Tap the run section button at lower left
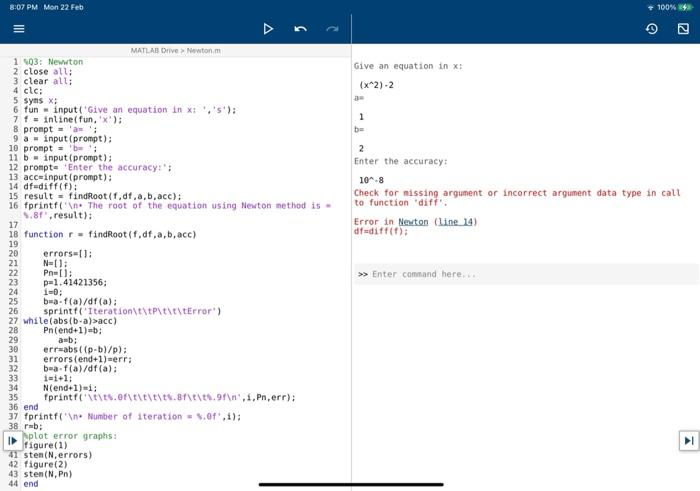Screen dimensions: 700x491 pyautogui.click(x=12, y=441)
